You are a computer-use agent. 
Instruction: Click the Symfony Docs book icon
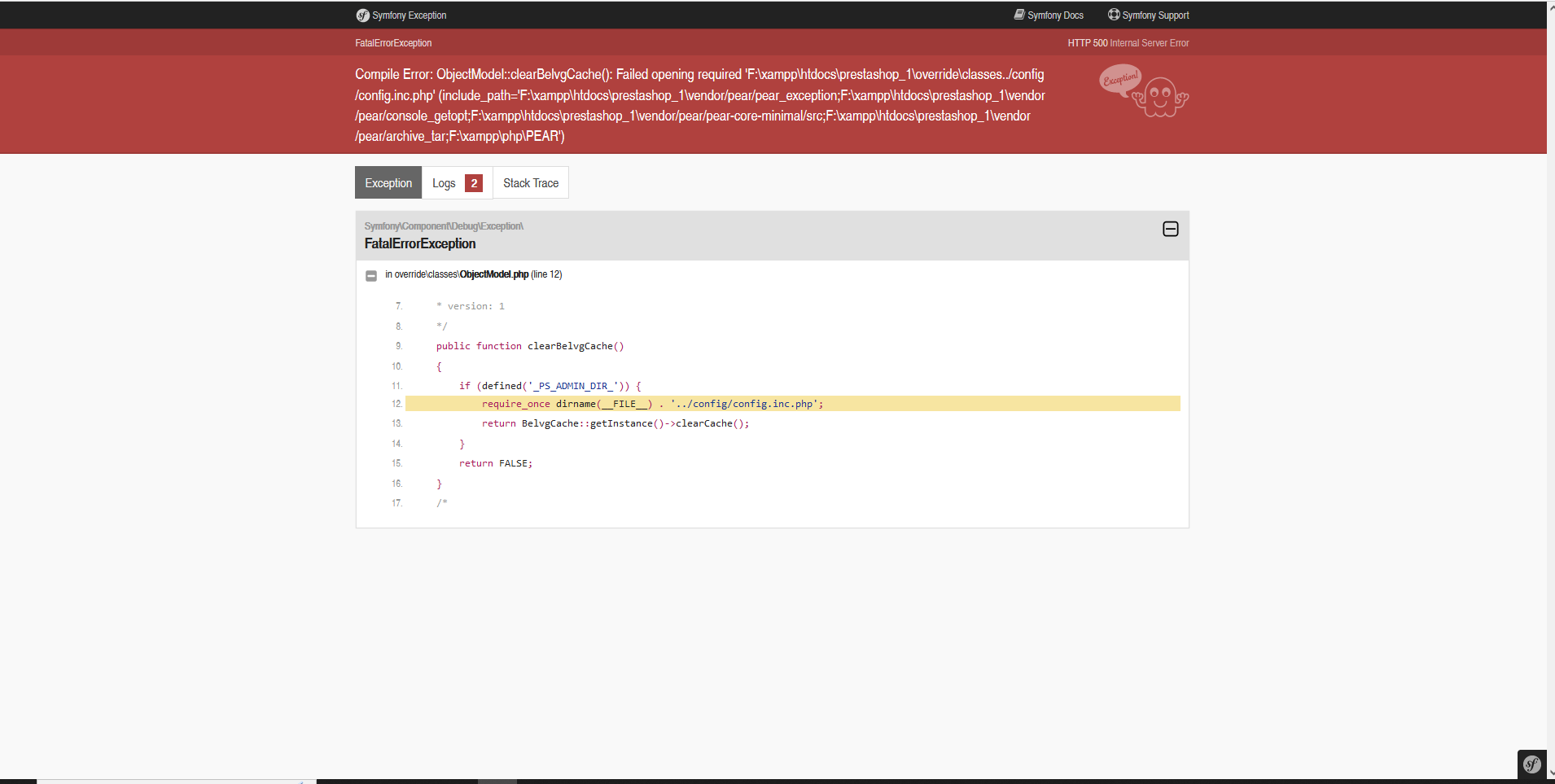pyautogui.click(x=1019, y=15)
